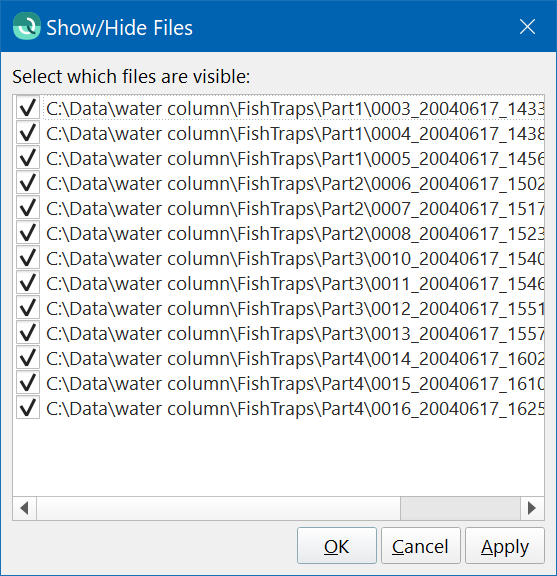Hide the Part3\0012 file

coord(28,307)
